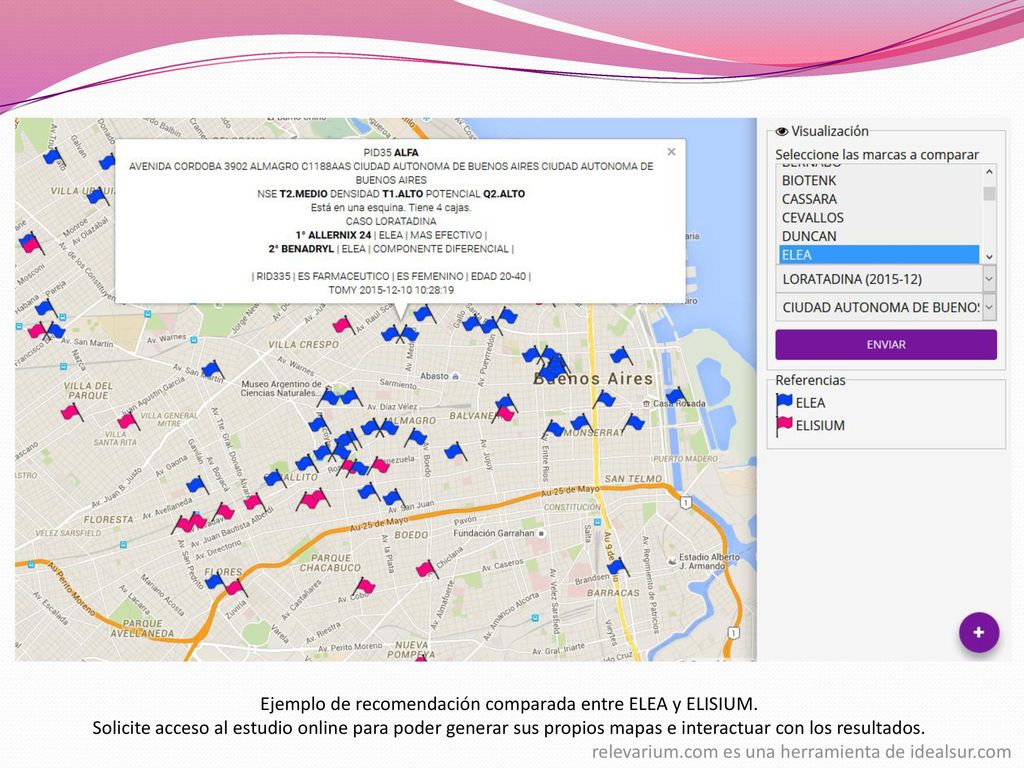This screenshot has height=768, width=1024.
Task: Click the Museo Argentino de Ciencias Naturales label
Action: 281,389
